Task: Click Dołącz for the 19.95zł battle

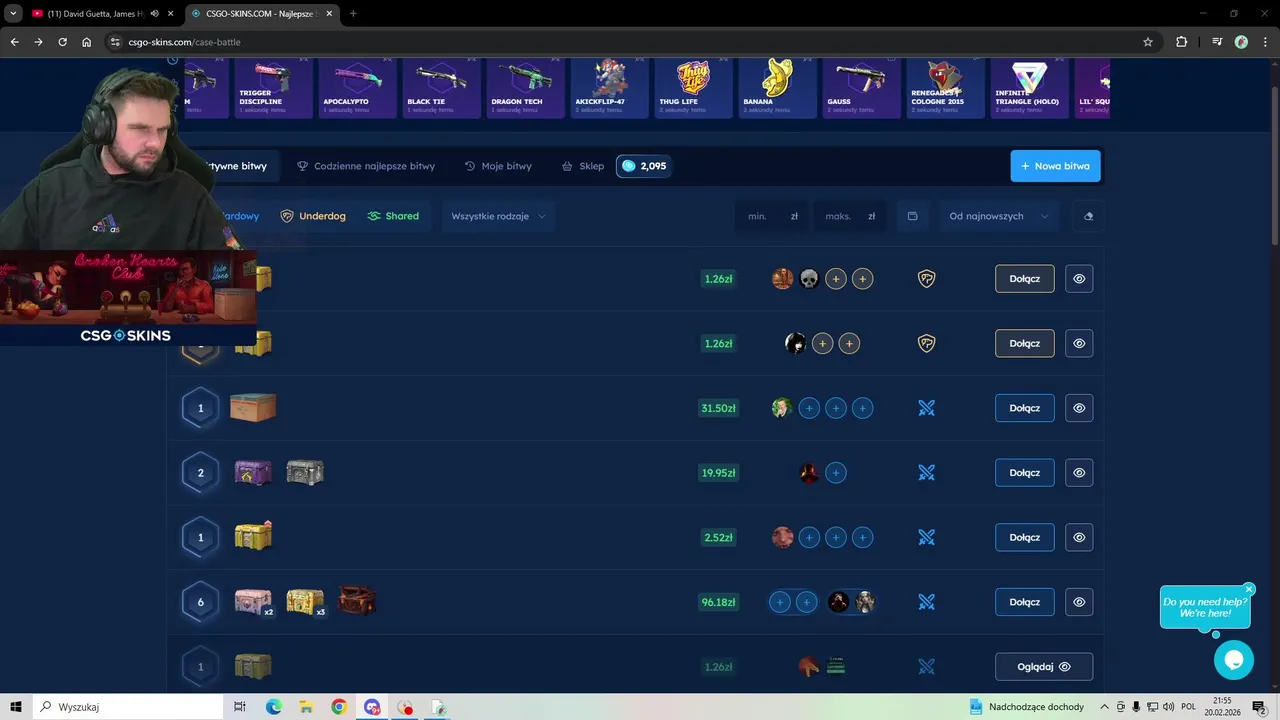Action: [1024, 473]
